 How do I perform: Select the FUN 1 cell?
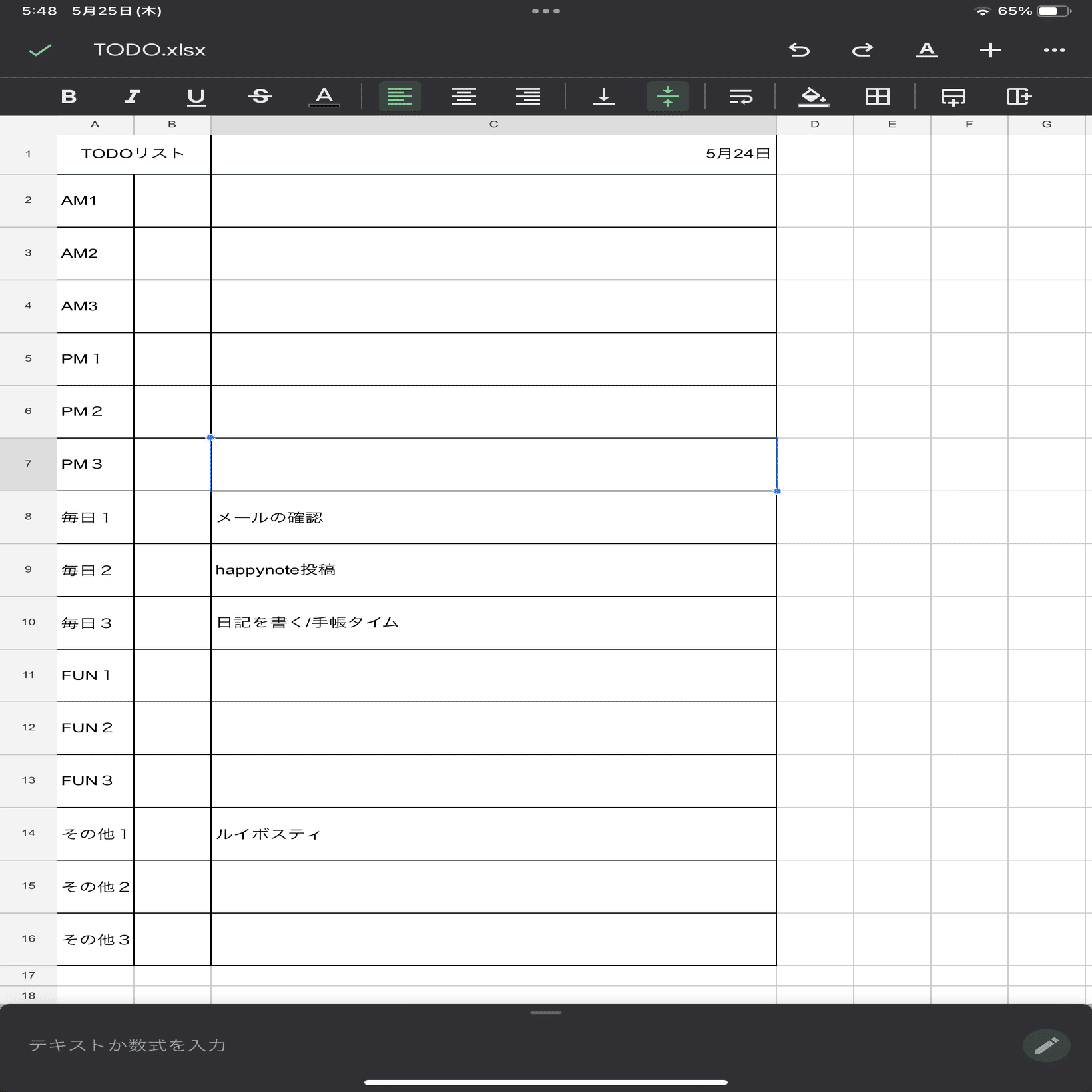[x=95, y=675]
